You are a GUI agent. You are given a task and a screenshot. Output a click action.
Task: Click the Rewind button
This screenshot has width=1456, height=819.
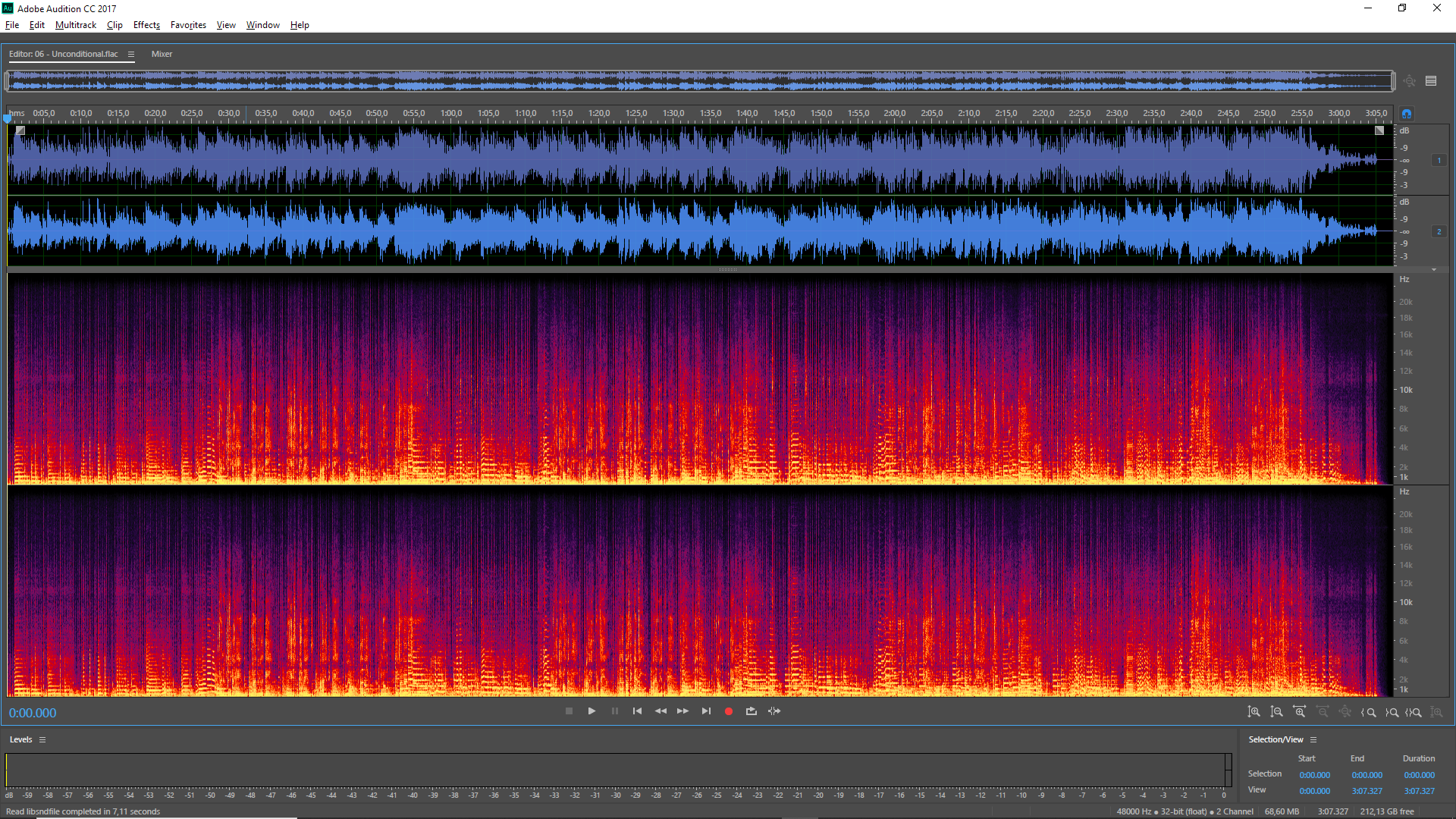point(661,711)
